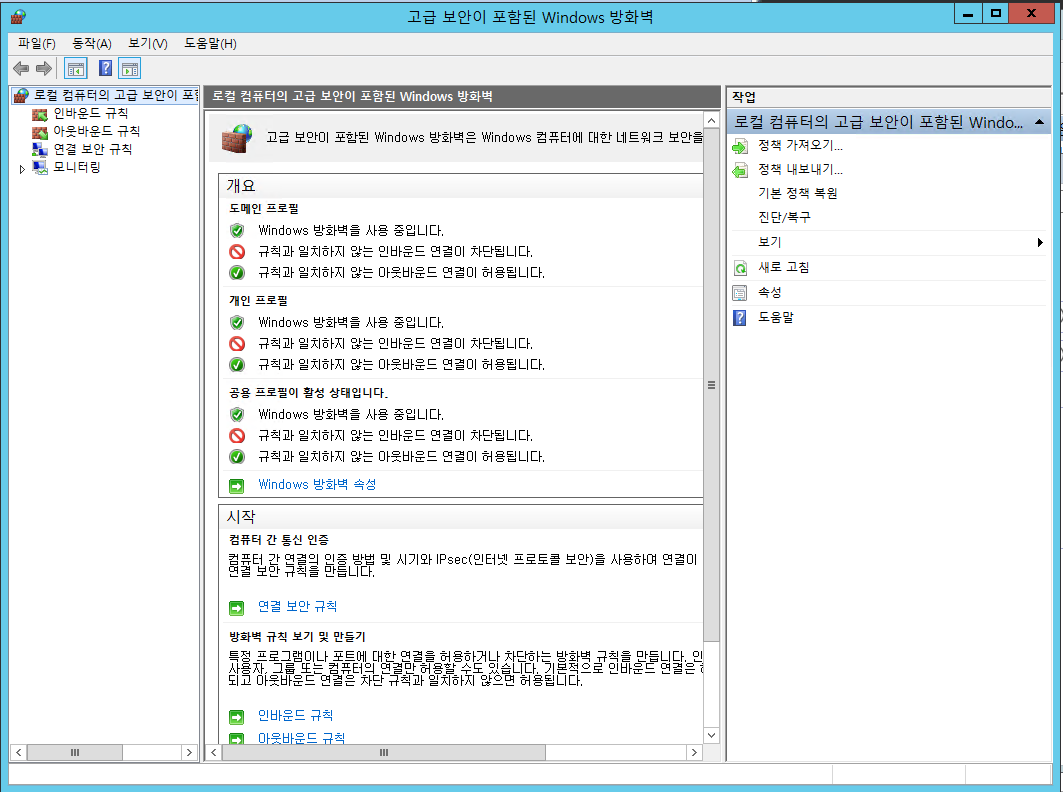The width and height of the screenshot is (1063, 792).
Task: Click the forward arrow toolbar icon
Action: (x=44, y=68)
